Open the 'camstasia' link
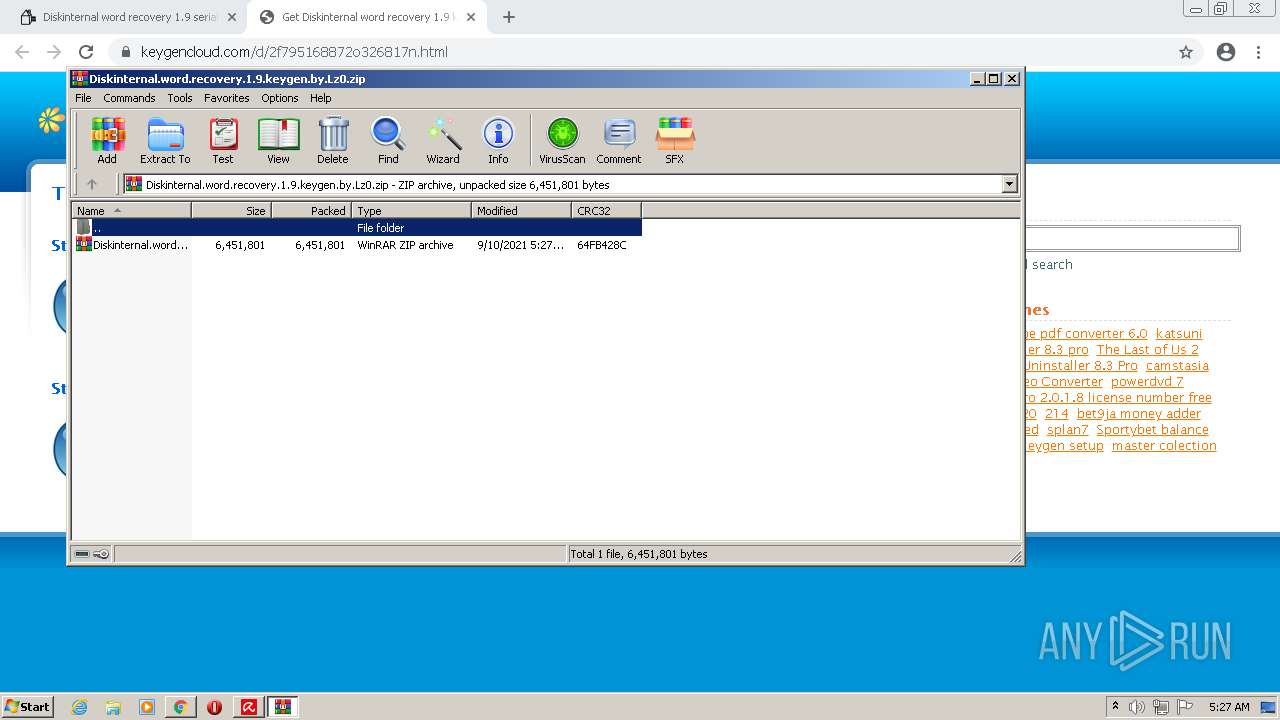The image size is (1280, 720). (x=1177, y=366)
